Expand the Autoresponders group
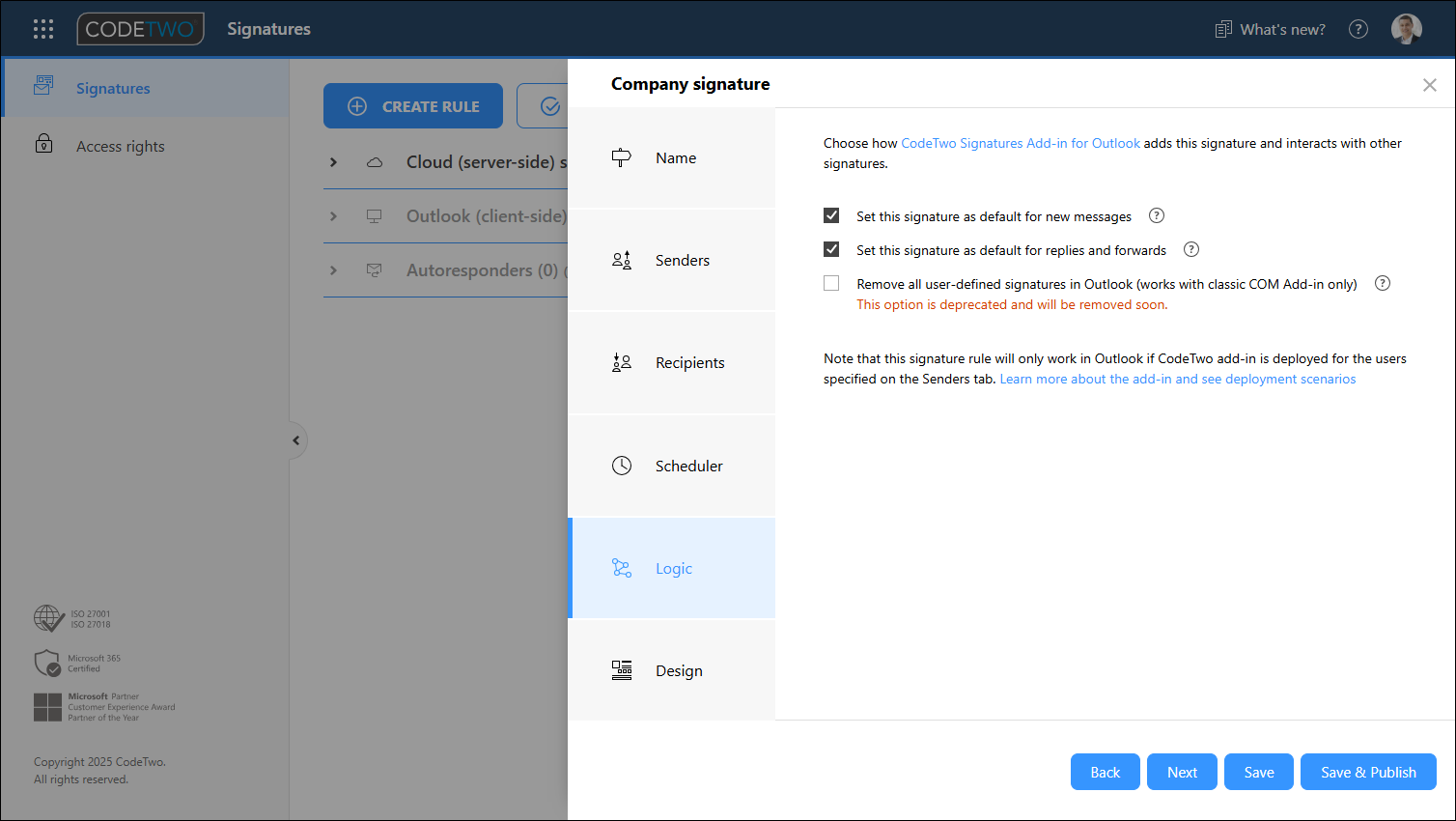 pyautogui.click(x=333, y=269)
